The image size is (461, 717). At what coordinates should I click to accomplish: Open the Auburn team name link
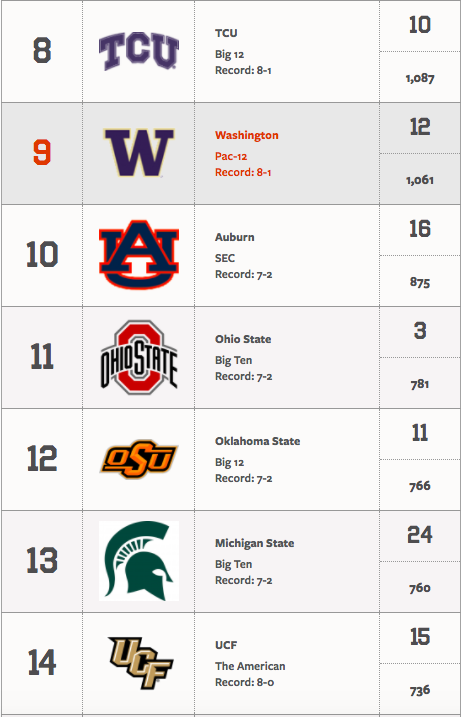(235, 237)
